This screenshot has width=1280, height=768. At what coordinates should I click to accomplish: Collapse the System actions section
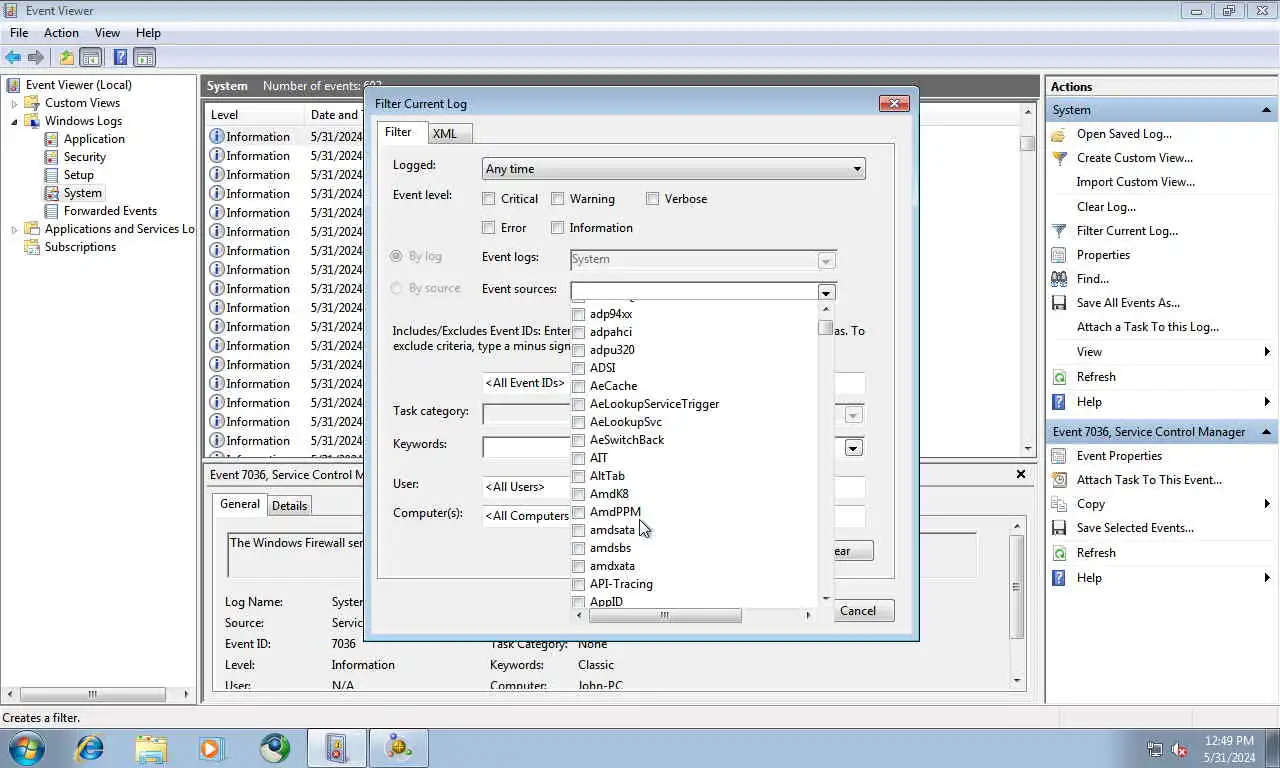[1266, 110]
